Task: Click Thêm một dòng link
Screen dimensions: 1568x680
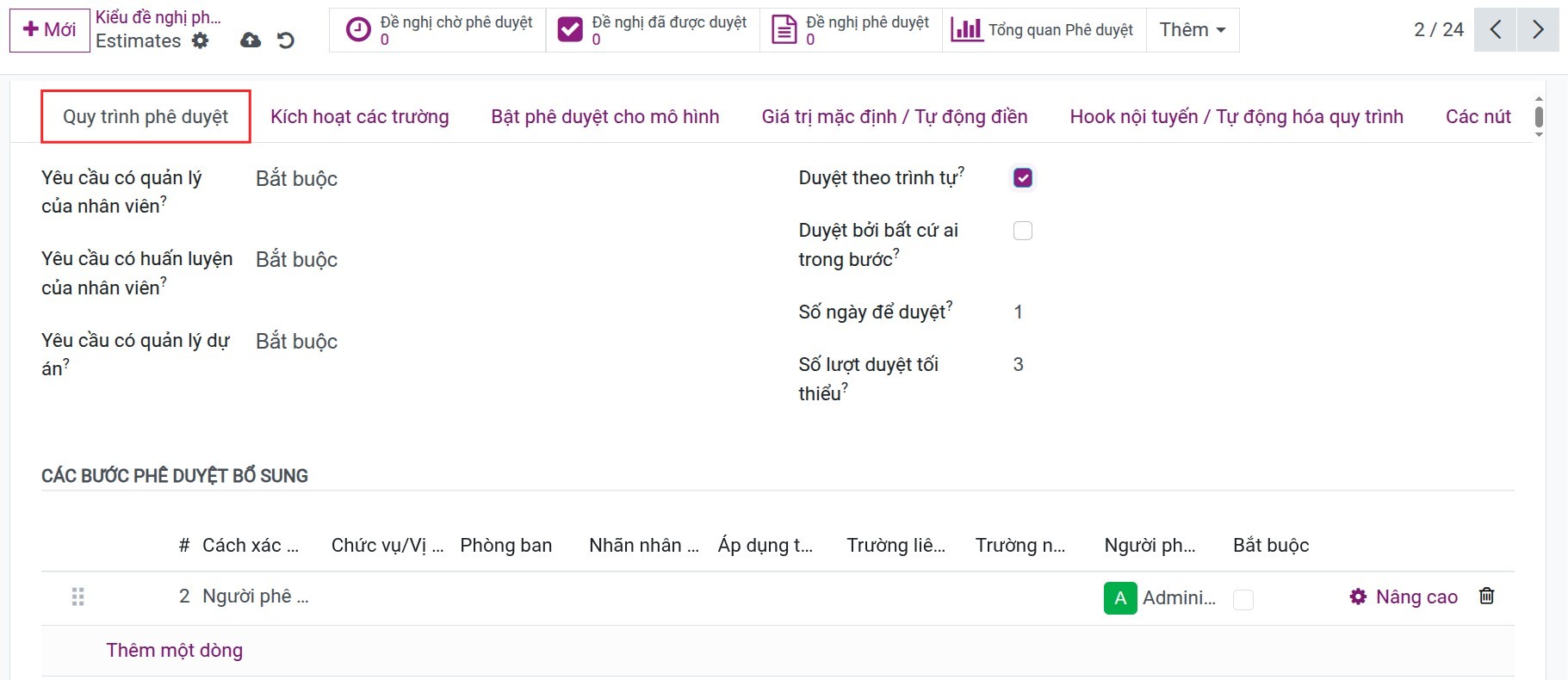Action: click(174, 651)
